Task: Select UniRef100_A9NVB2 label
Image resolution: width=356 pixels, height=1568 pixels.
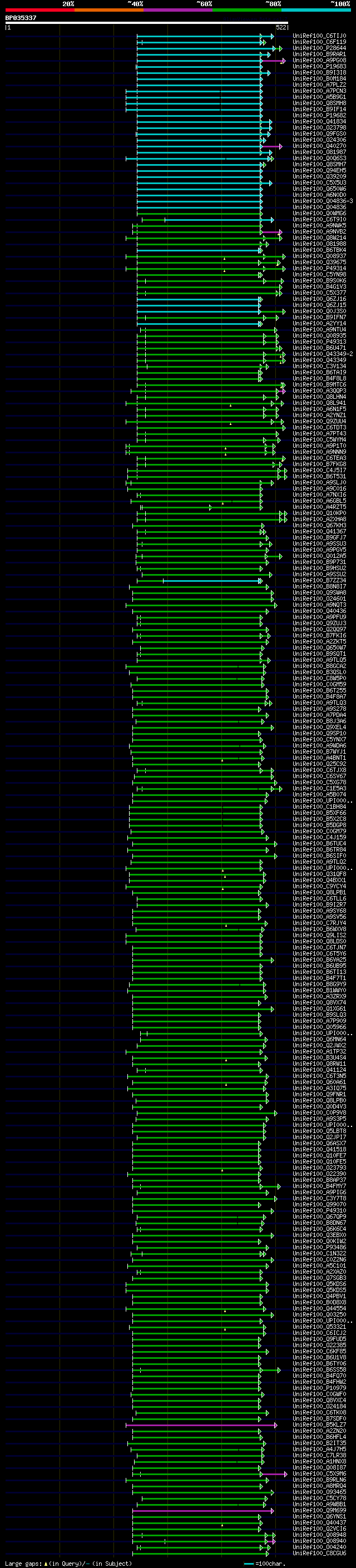Action: [x=319, y=232]
